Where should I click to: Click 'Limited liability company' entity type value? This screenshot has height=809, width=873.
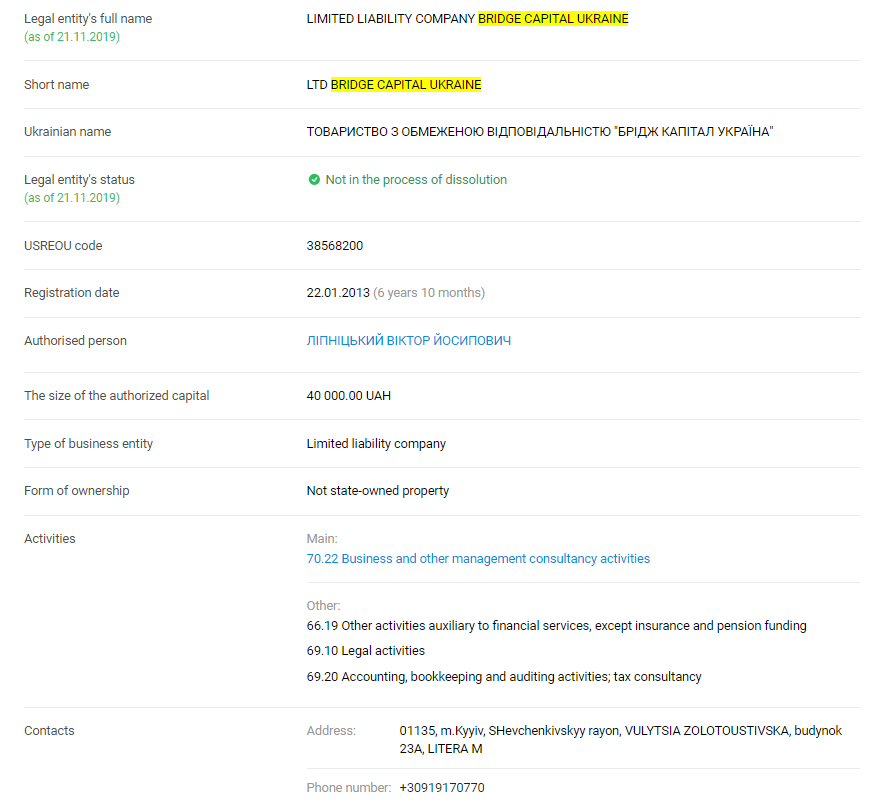[x=376, y=444]
